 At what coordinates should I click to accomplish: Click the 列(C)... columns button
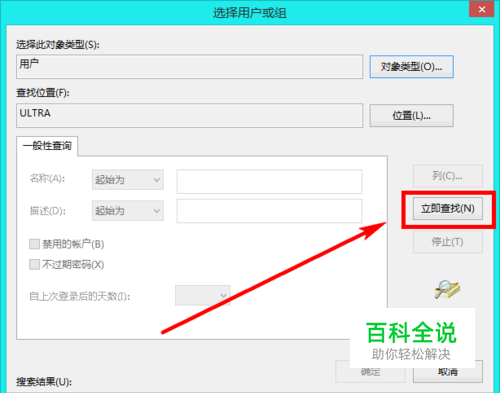coord(448,176)
